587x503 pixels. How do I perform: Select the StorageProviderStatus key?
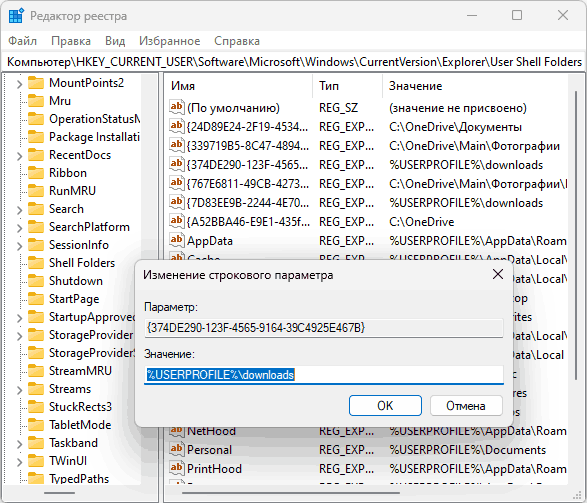coord(92,353)
